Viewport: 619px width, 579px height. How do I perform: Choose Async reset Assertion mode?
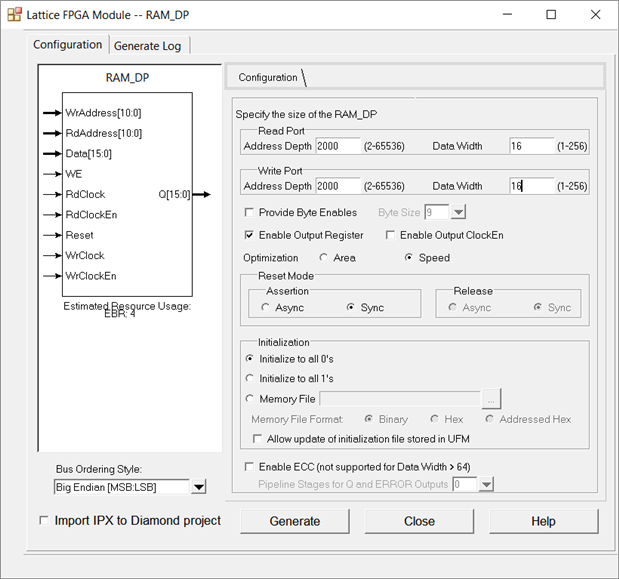265,307
